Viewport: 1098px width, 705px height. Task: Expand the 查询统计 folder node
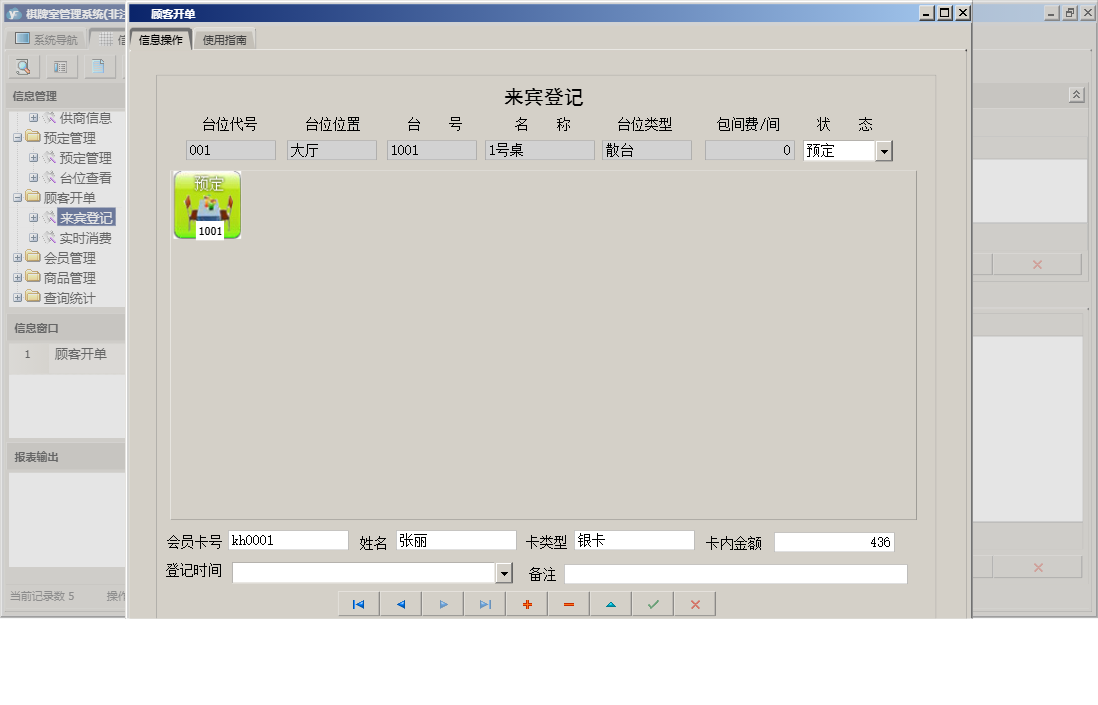pos(18,298)
